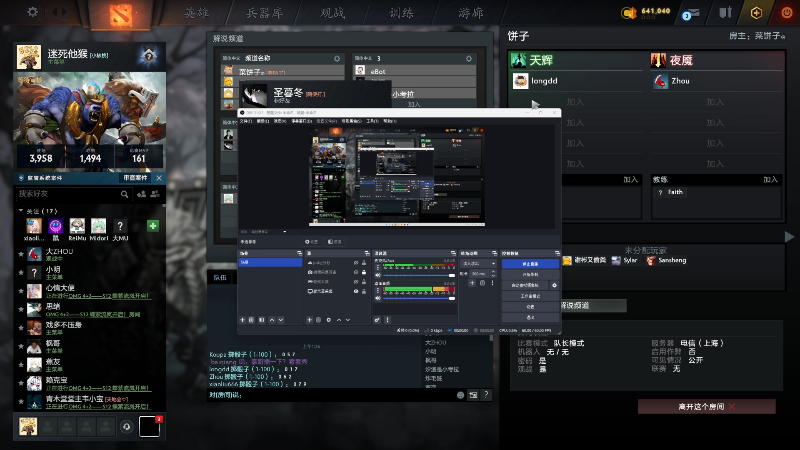The width and height of the screenshot is (800, 450).
Task: Click the 申请案件 button
Action: coord(135,178)
